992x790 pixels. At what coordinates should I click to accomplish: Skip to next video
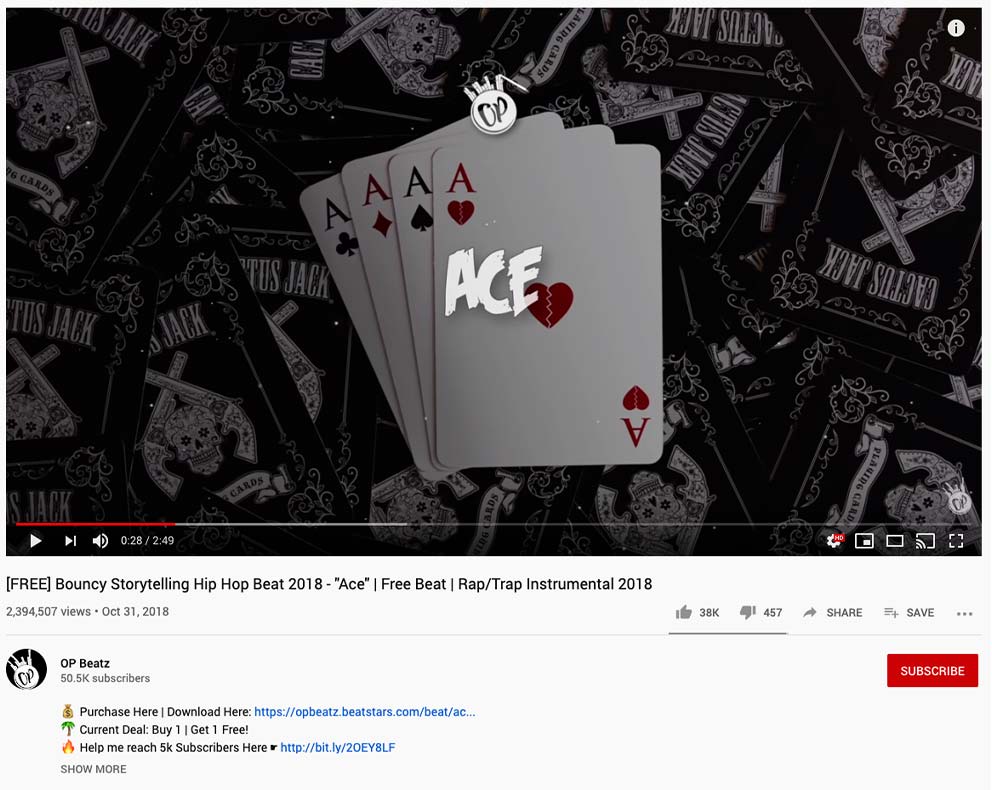coord(70,541)
